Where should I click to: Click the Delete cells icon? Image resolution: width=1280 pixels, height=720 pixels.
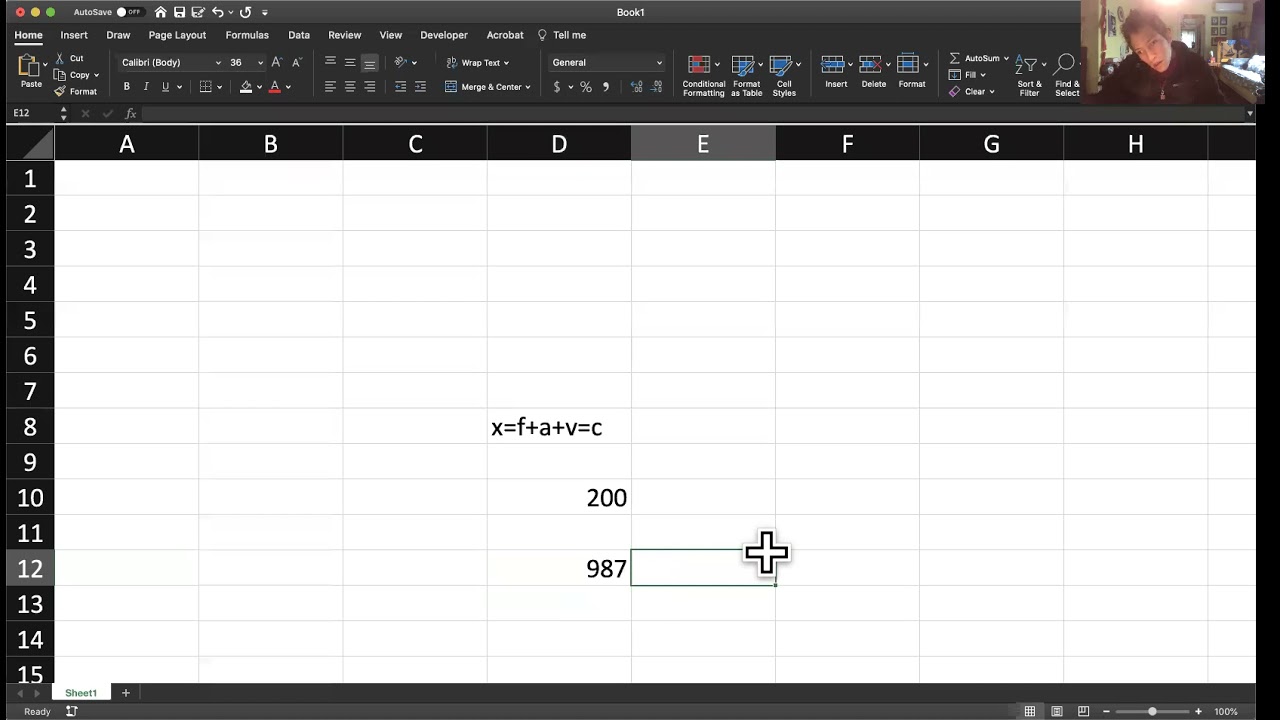click(x=870, y=64)
